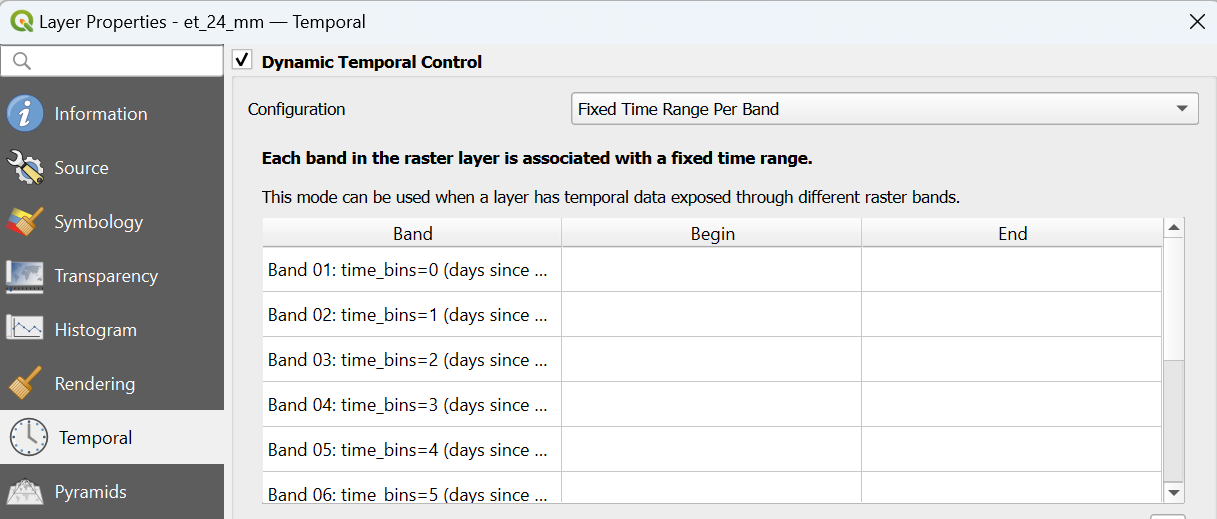Open the Configuration mode dropdown

coord(885,109)
